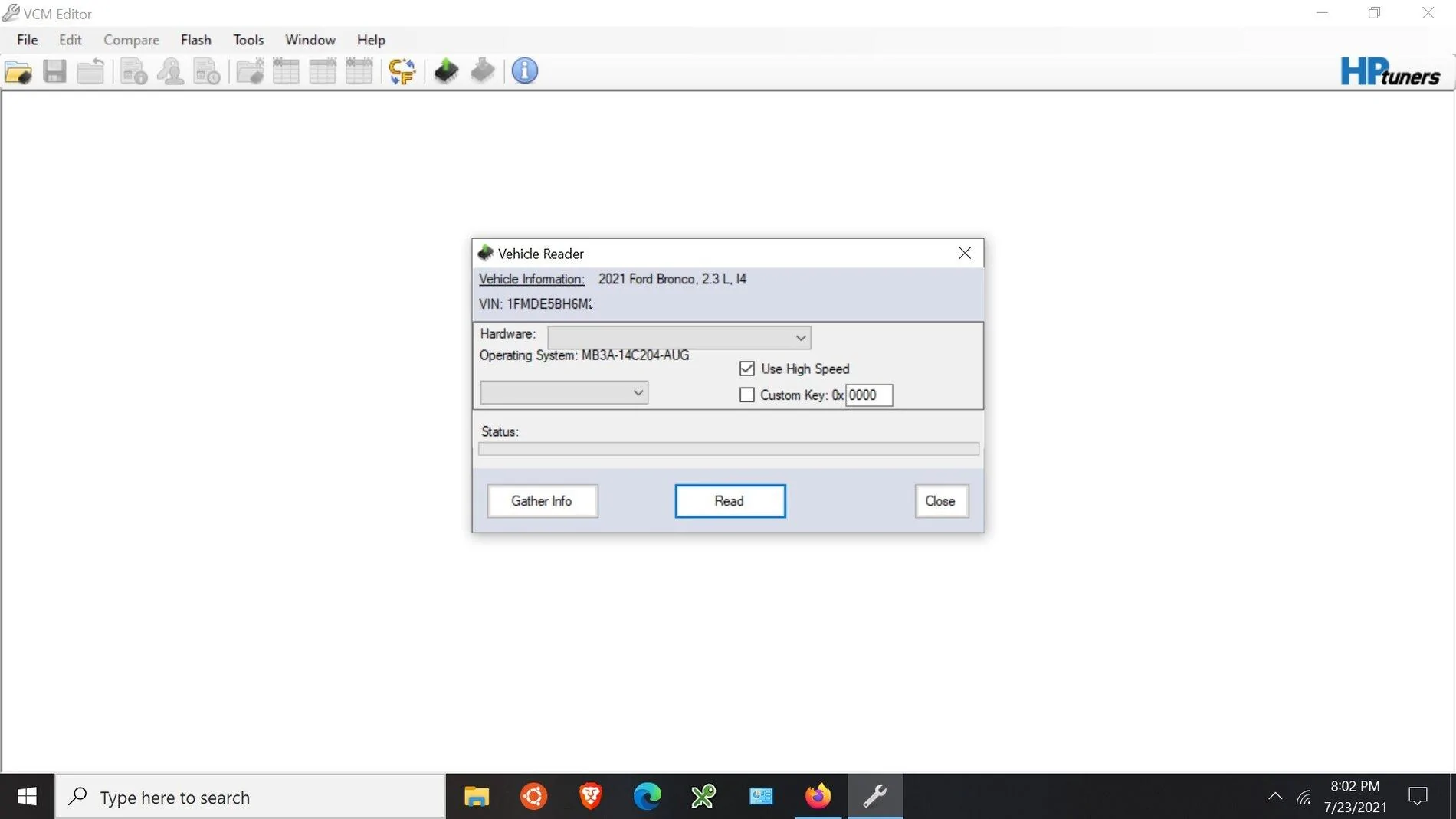Open the Window menu
Screen dimensions: 1456x819
310,40
